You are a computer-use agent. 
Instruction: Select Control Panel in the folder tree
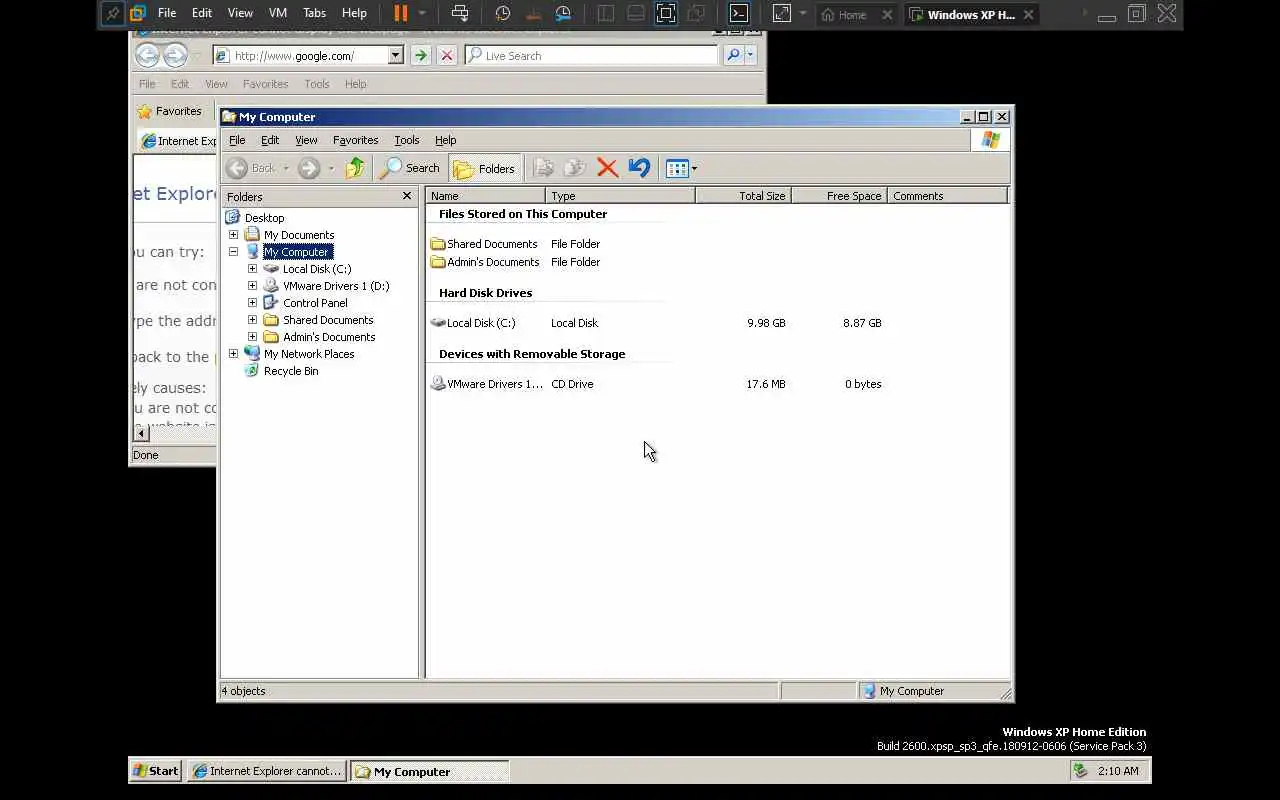315,303
